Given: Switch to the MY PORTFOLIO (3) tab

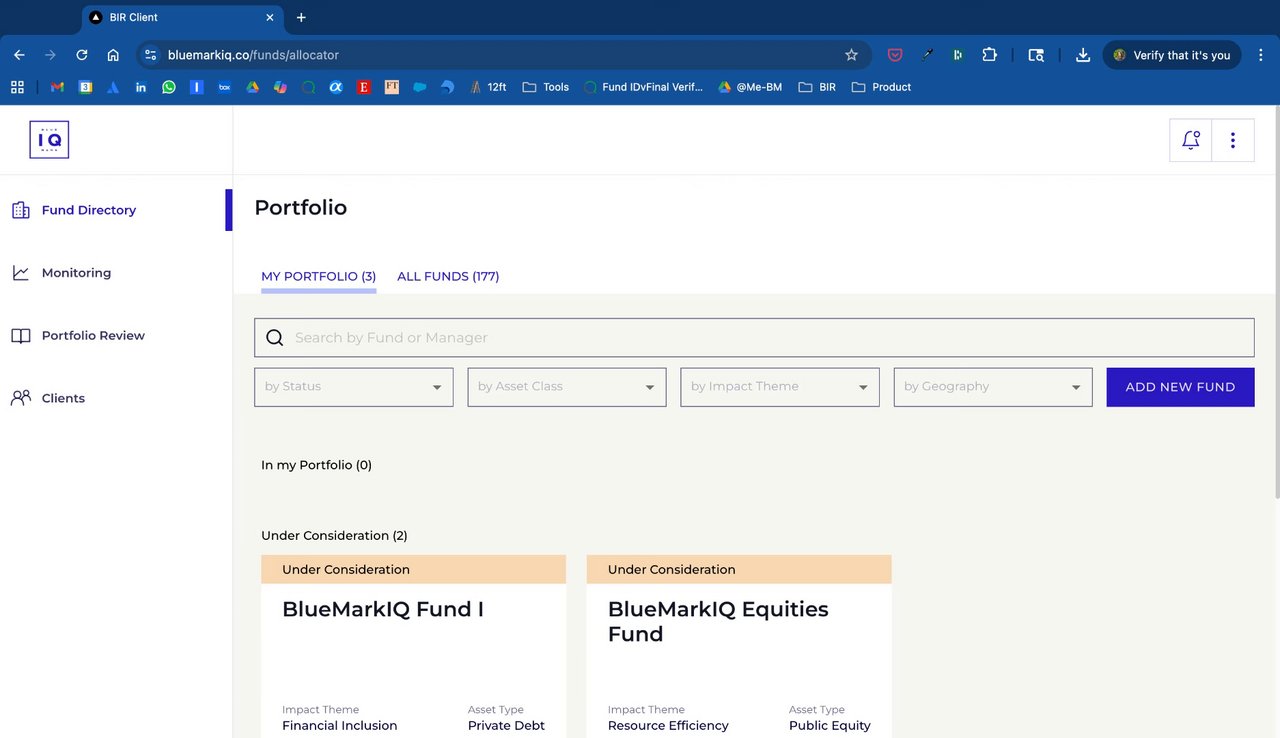Looking at the screenshot, I should click(319, 276).
